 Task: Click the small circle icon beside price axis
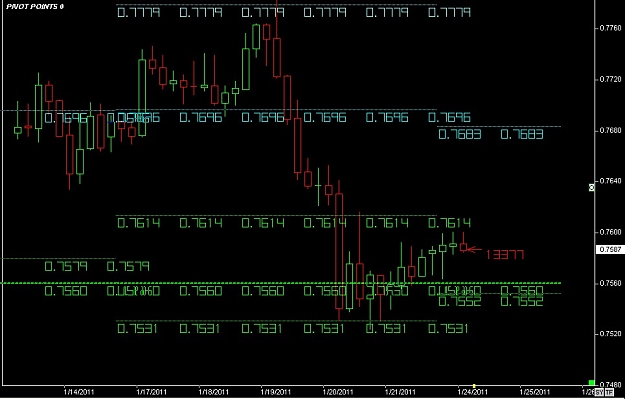[592, 187]
